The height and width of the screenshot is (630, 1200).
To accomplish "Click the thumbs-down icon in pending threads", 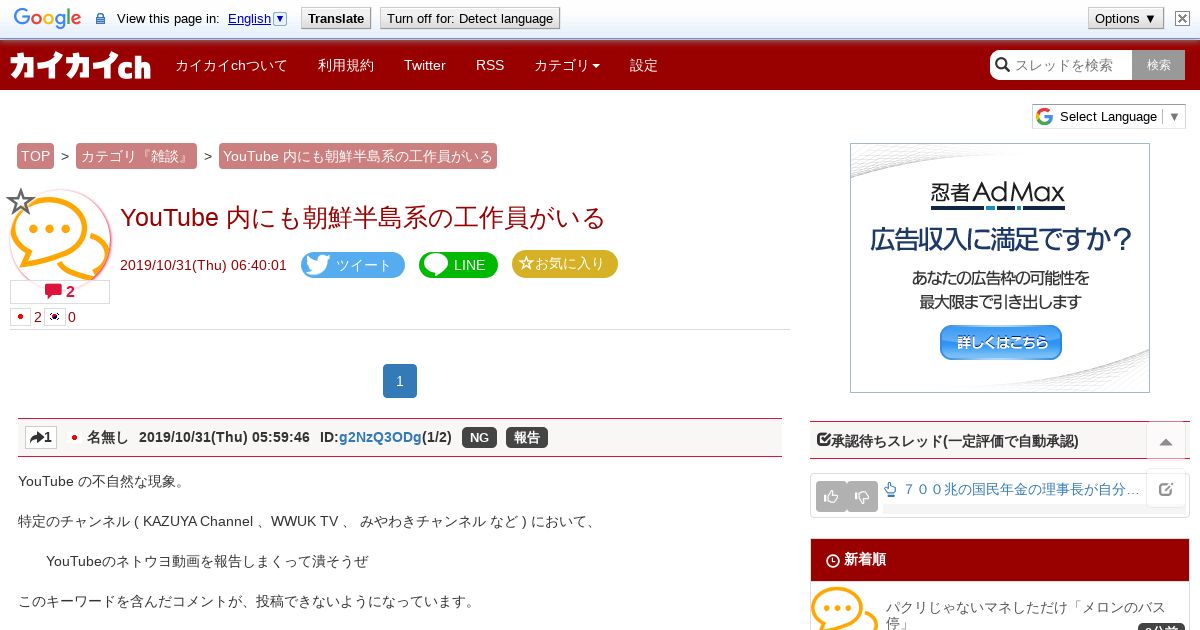I will pyautogui.click(x=862, y=496).
